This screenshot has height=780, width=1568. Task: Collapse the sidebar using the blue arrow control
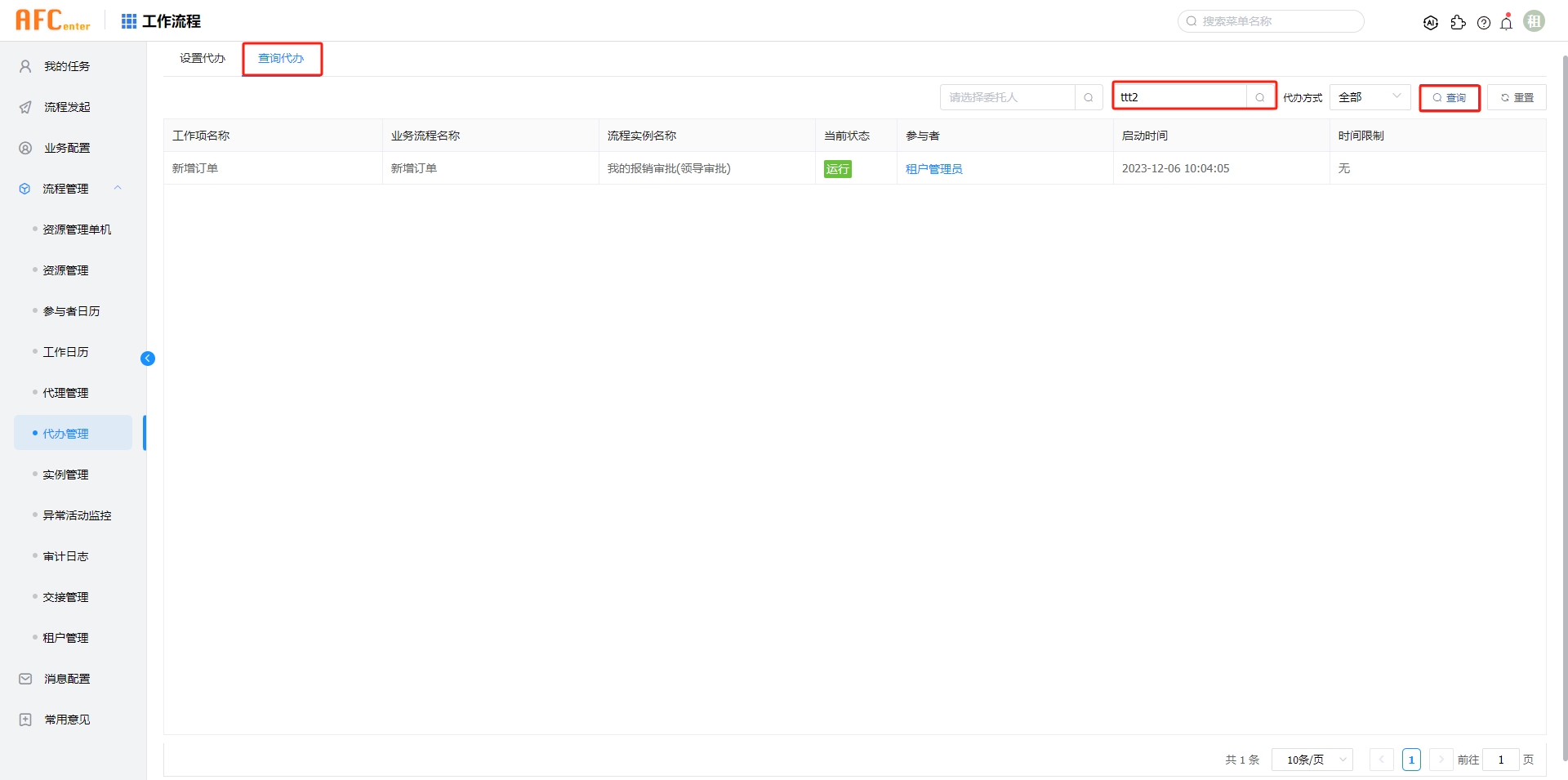[x=148, y=359]
